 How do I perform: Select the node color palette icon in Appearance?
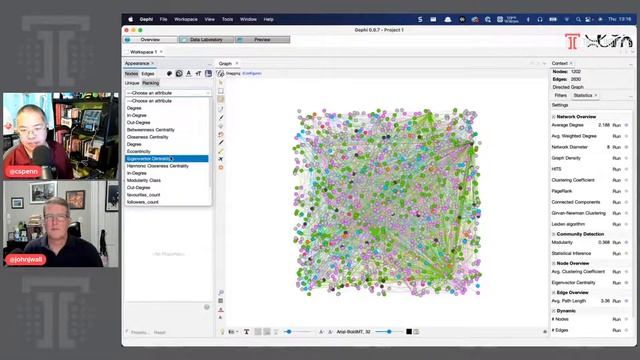click(169, 73)
